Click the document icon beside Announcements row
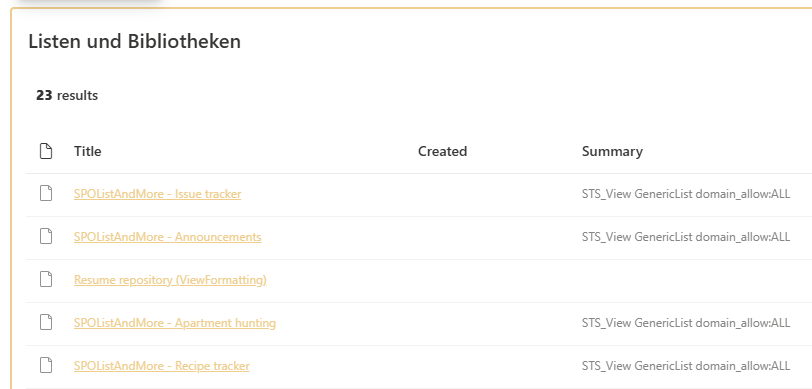The width and height of the screenshot is (812, 389). click(46, 237)
